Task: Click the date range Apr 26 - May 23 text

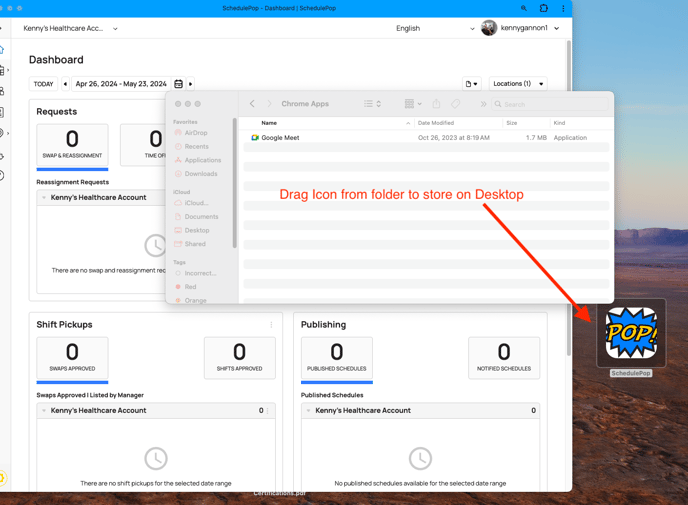Action: click(121, 84)
